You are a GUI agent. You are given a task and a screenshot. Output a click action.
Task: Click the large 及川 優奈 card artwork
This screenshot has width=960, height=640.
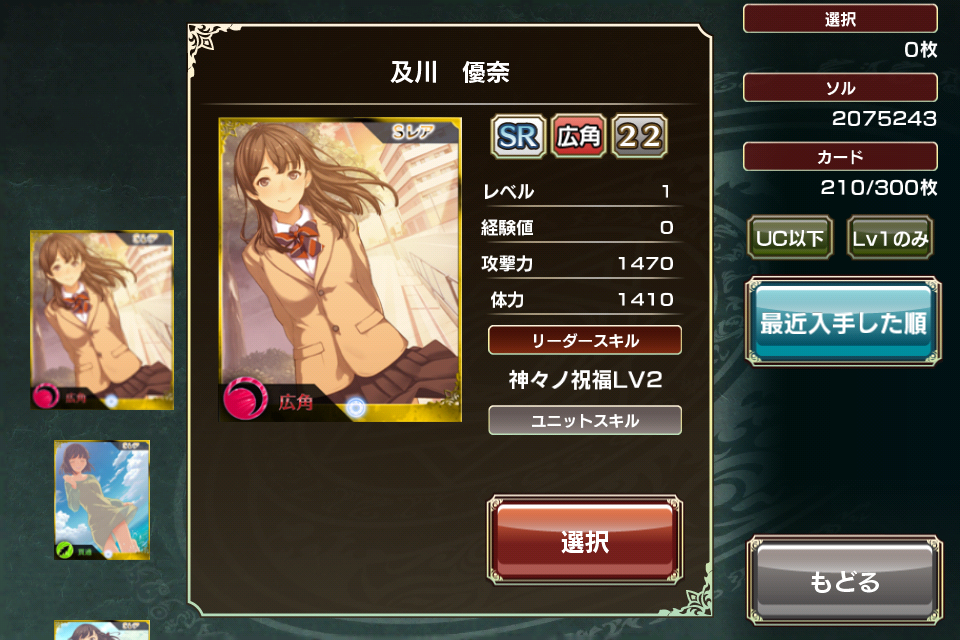340,269
